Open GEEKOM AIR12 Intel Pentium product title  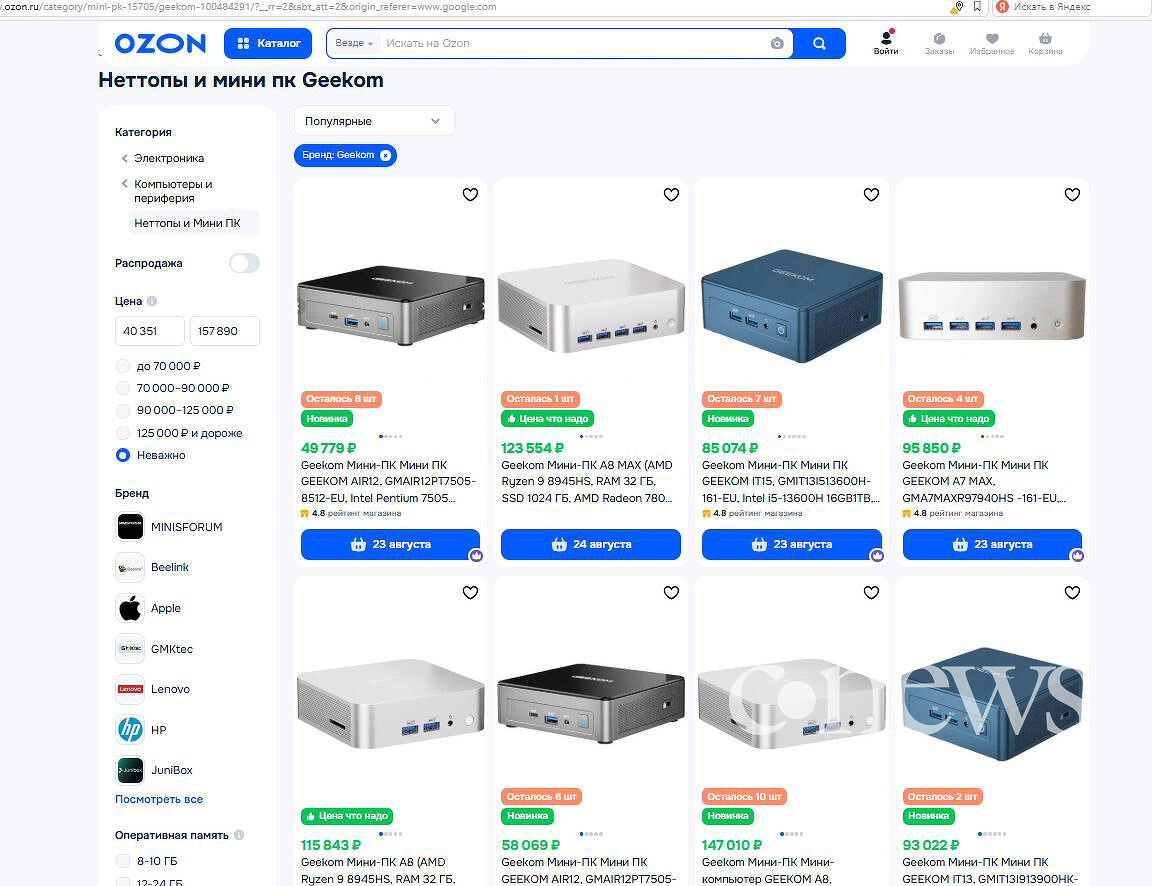click(x=389, y=481)
